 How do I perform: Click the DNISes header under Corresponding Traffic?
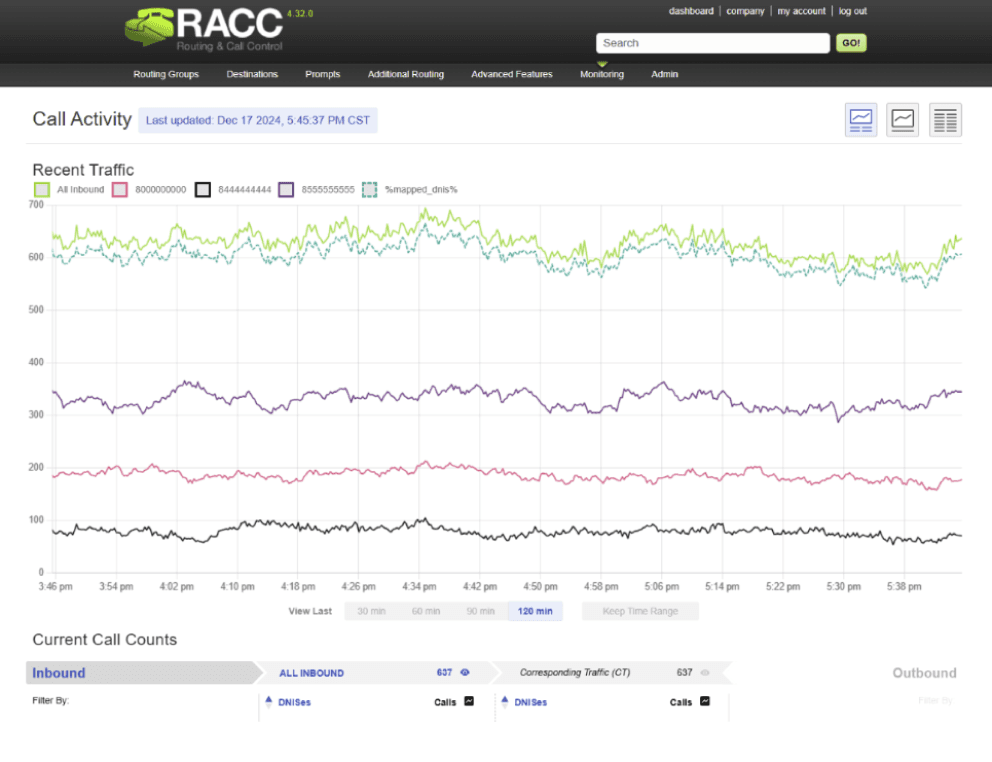[530, 702]
